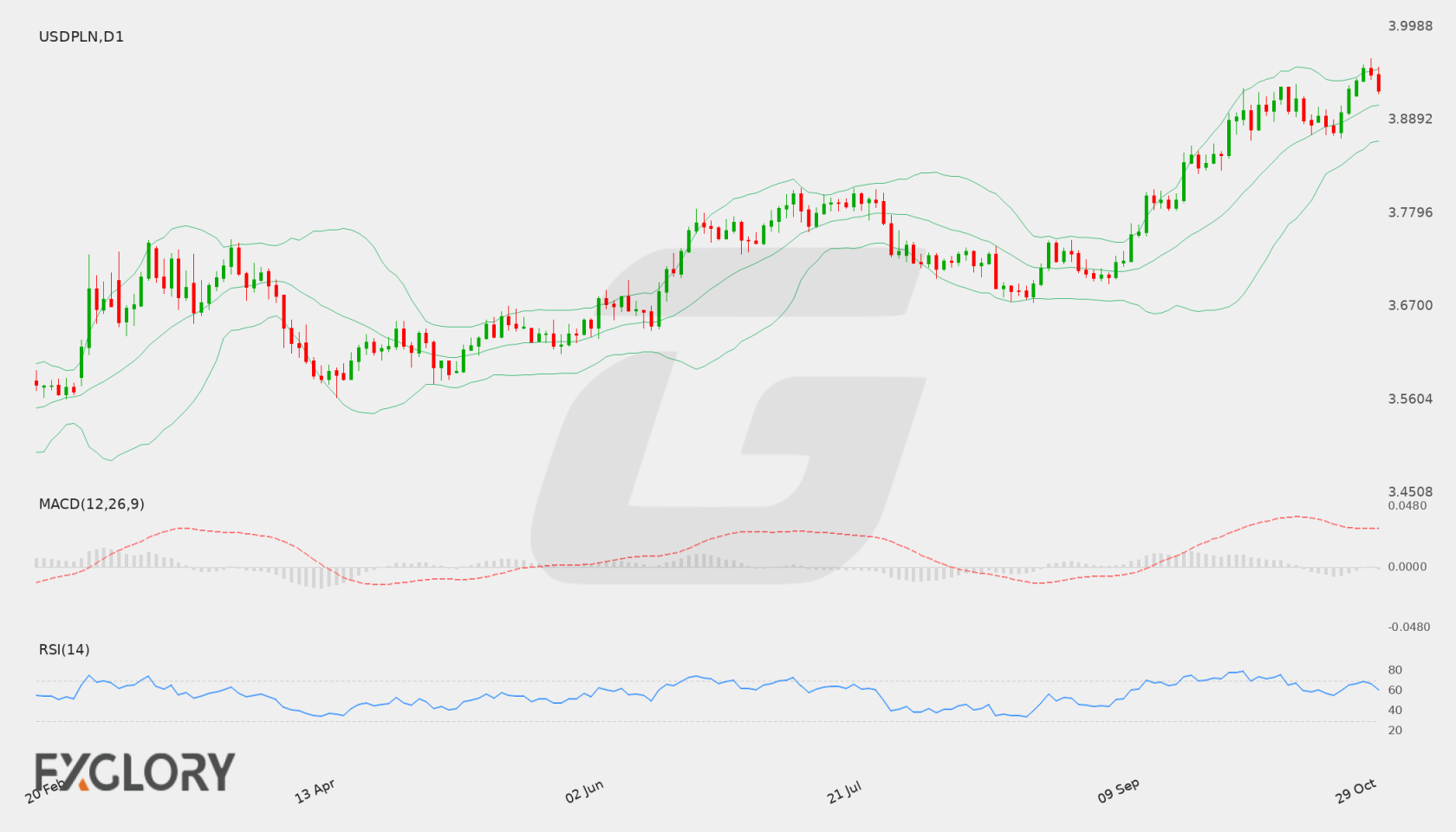Click the 20 Feb date label
Image resolution: width=1456 pixels, height=832 pixels.
pyautogui.click(x=44, y=791)
